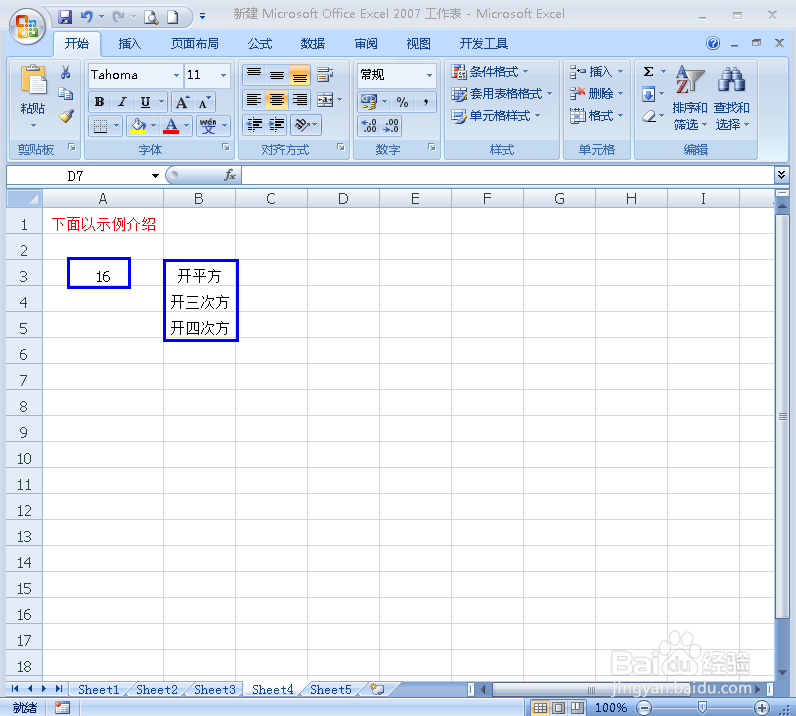This screenshot has width=796, height=716.
Task: Switch to the 插入 ribbon tab
Action: (x=129, y=44)
